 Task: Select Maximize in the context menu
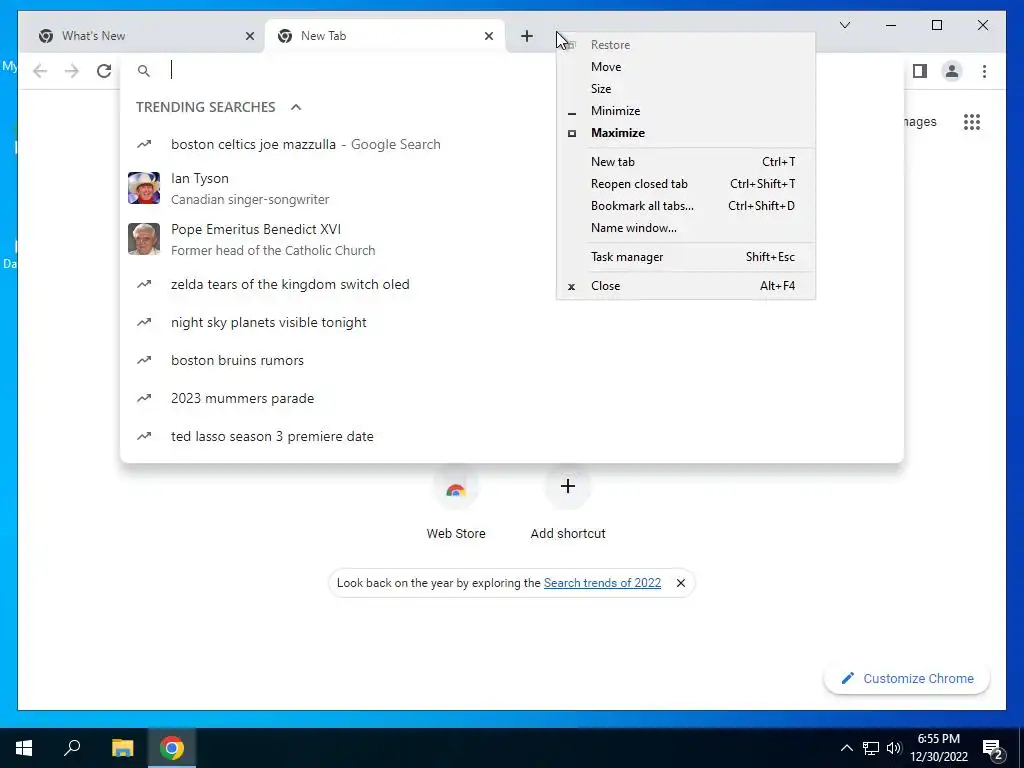click(686, 133)
